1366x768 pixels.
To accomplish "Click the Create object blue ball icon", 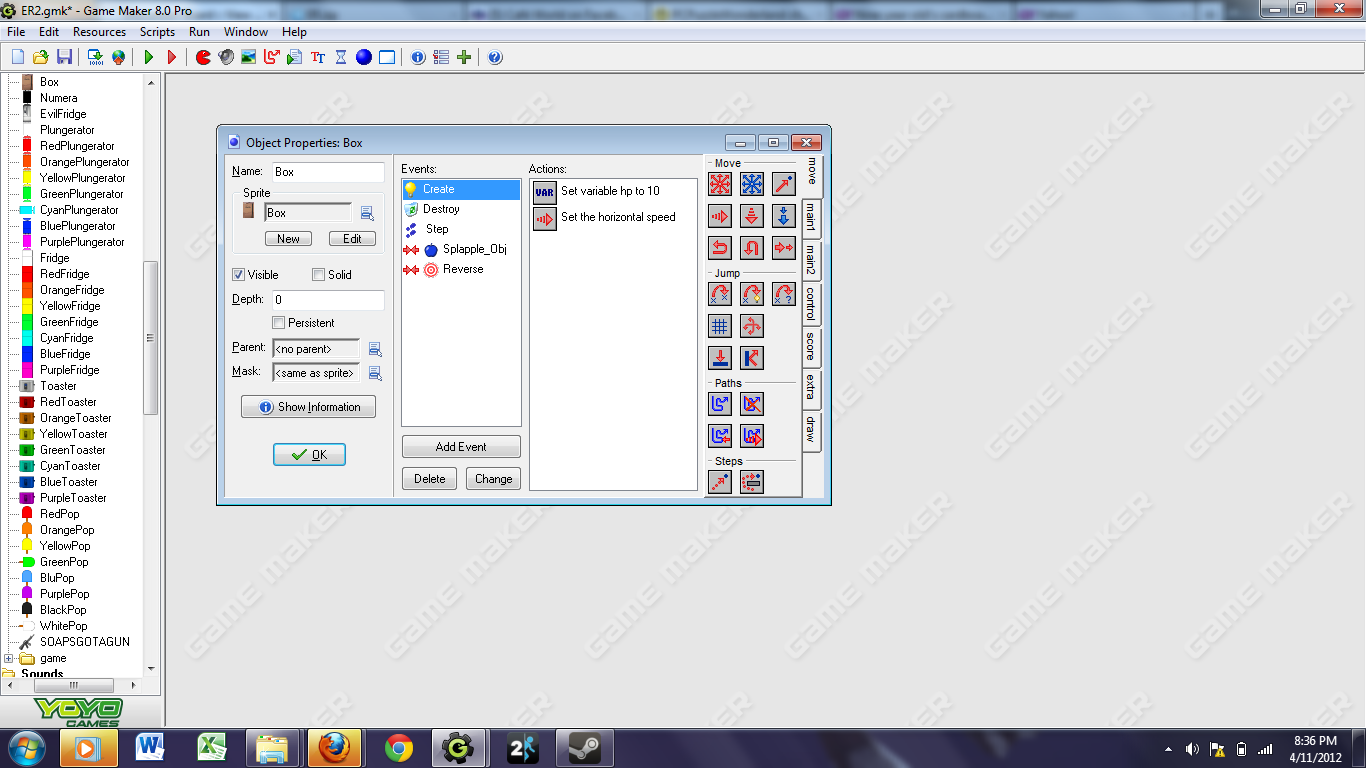I will point(364,57).
